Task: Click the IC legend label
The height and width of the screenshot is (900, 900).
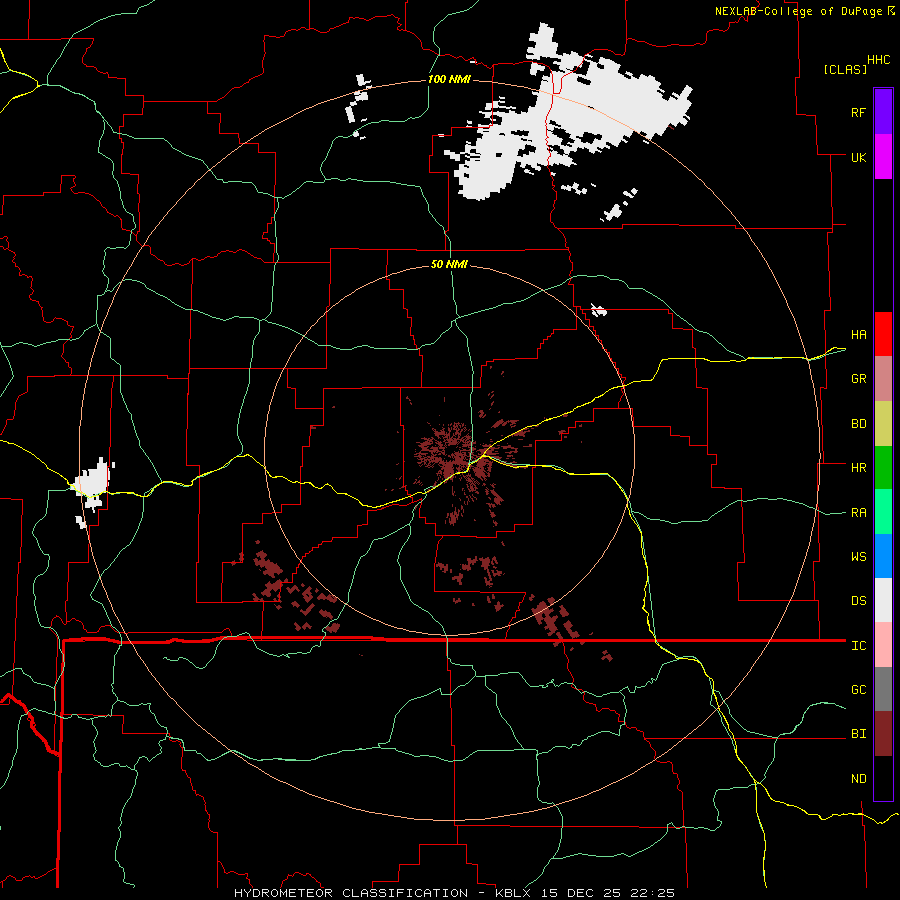Action: [858, 646]
